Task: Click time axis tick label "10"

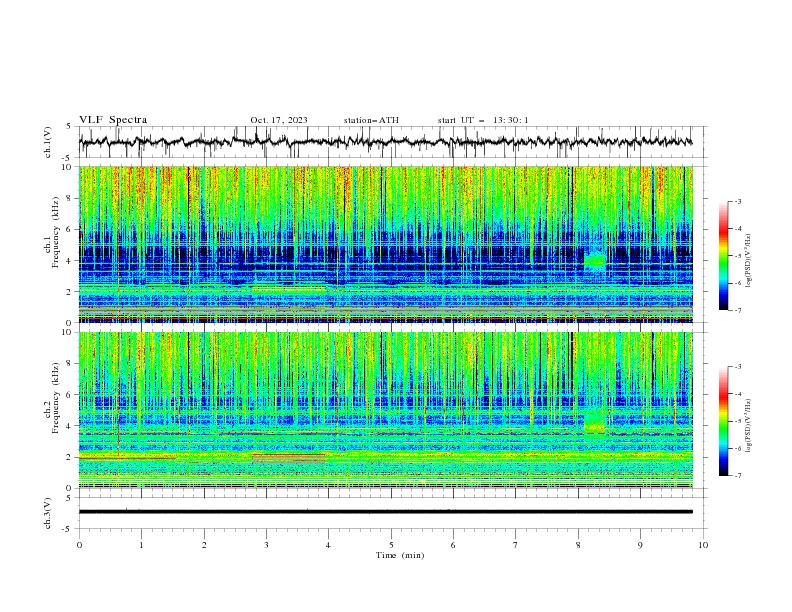Action: point(703,545)
